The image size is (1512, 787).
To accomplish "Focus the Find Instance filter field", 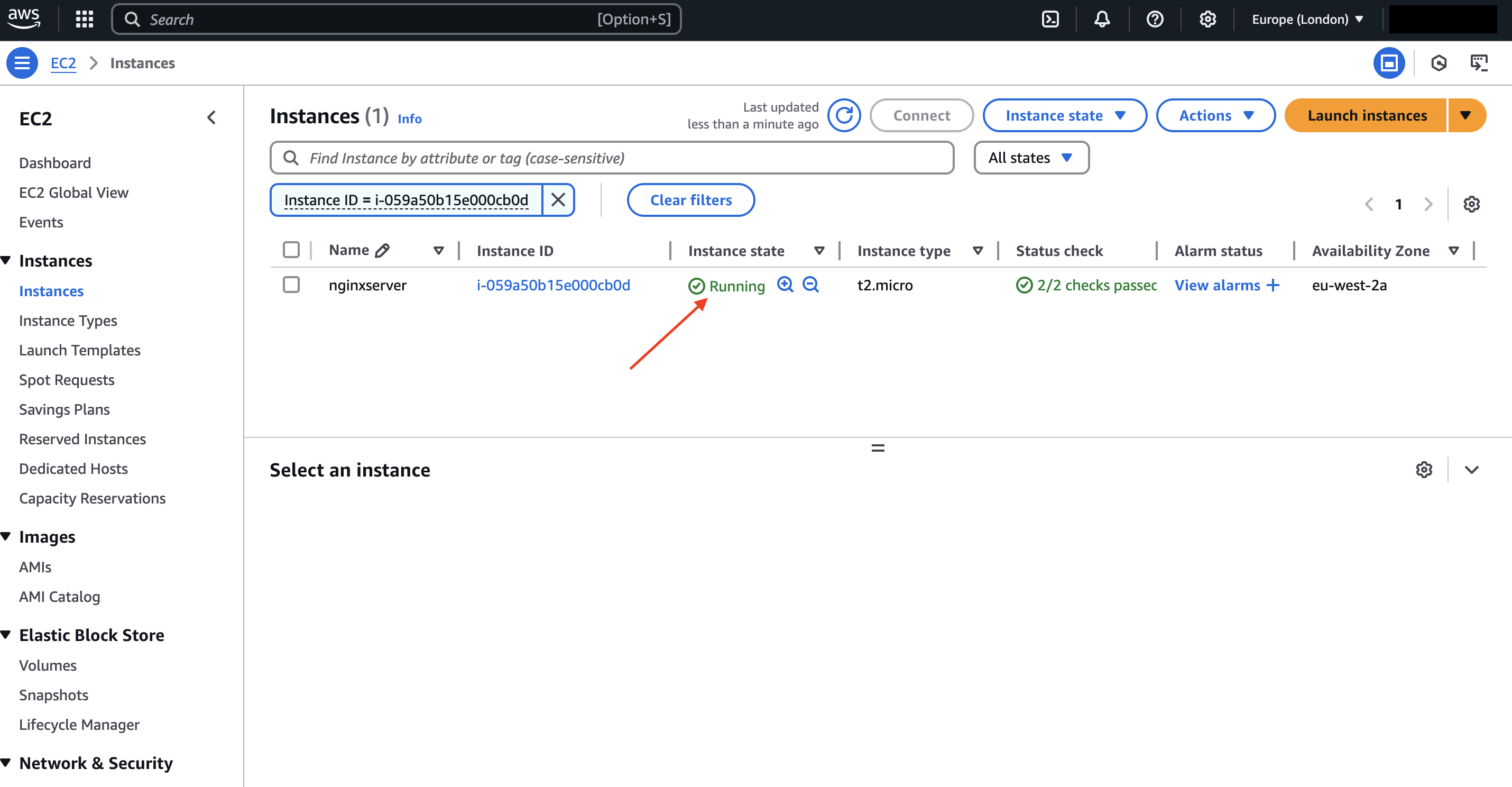I will pos(612,158).
